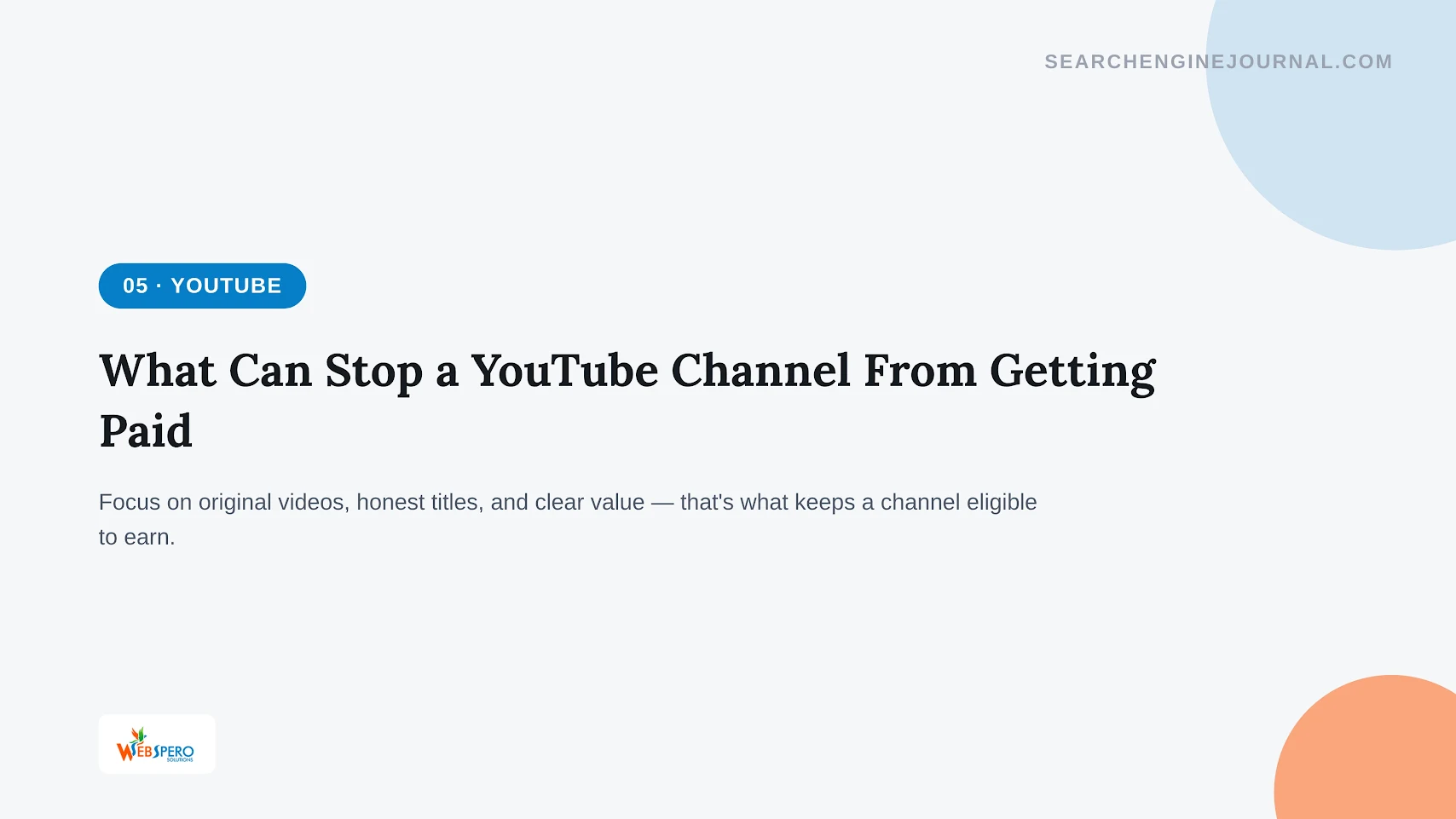Click the WebSpero Solutions logo
1456x819 pixels.
[x=157, y=744]
